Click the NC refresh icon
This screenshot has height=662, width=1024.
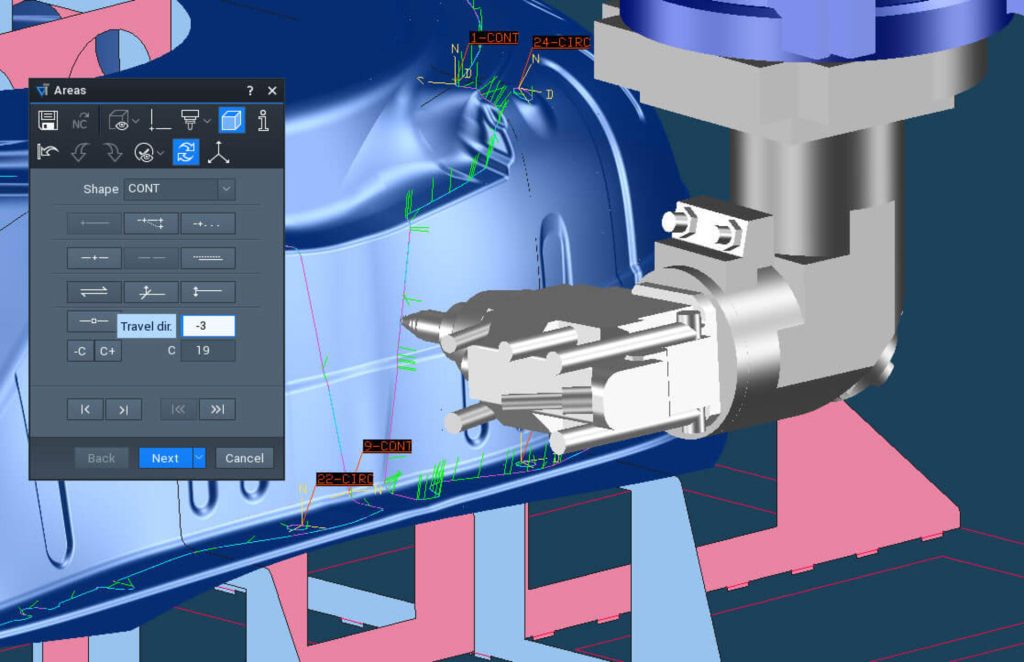coord(81,121)
